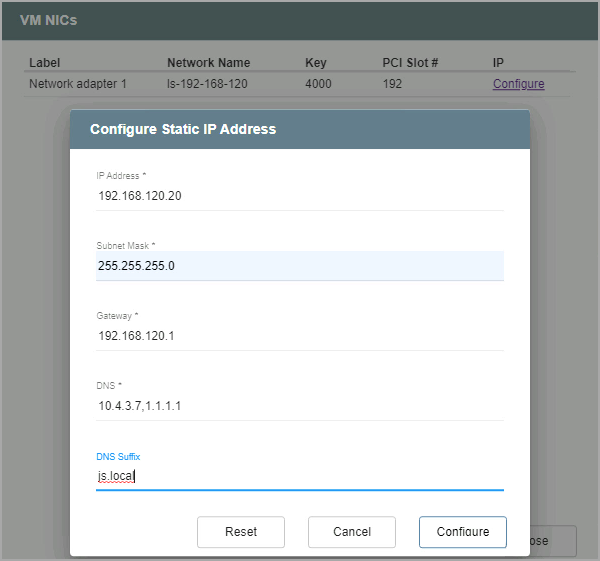Click the IP Address input field

pos(299,196)
